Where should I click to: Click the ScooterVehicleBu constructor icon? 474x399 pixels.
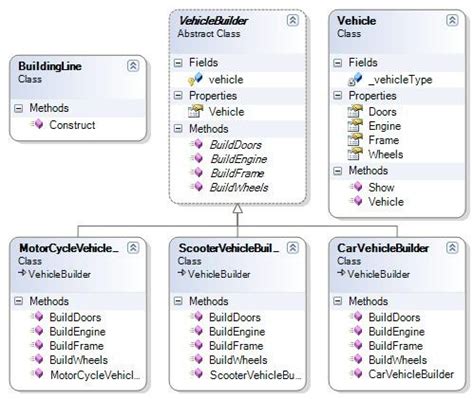point(197,374)
